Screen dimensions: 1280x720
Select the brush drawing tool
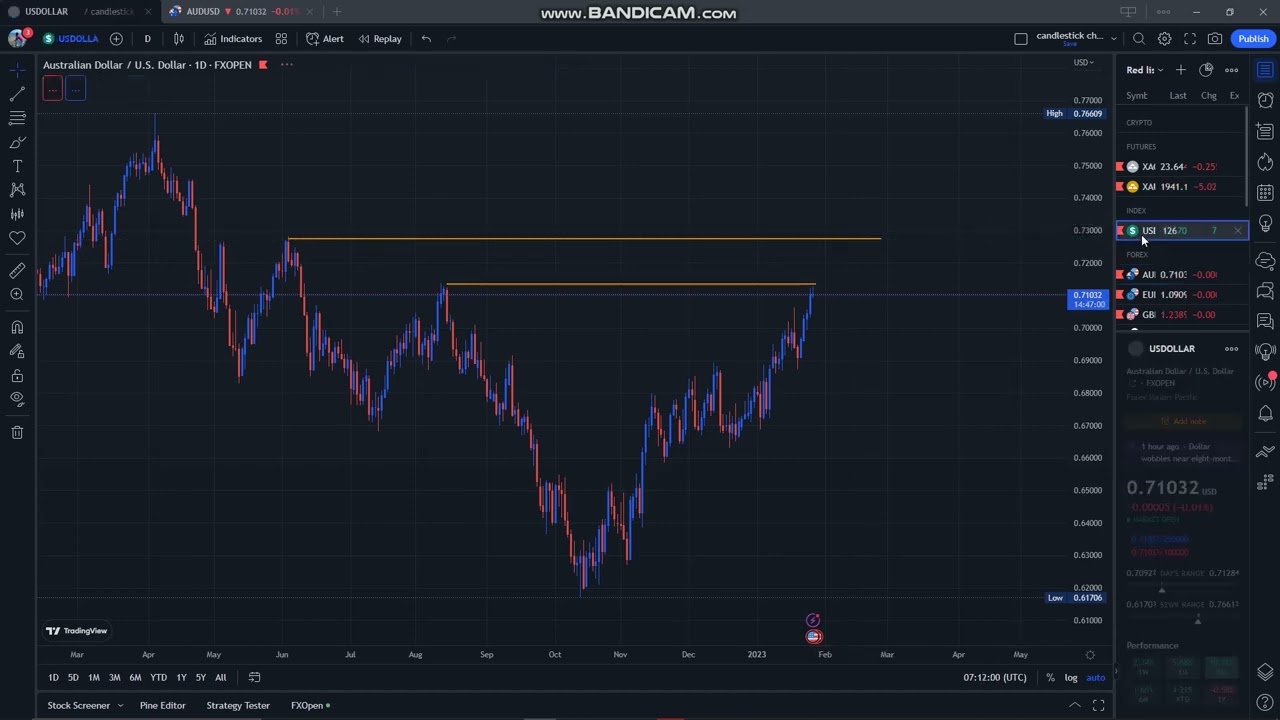17,142
